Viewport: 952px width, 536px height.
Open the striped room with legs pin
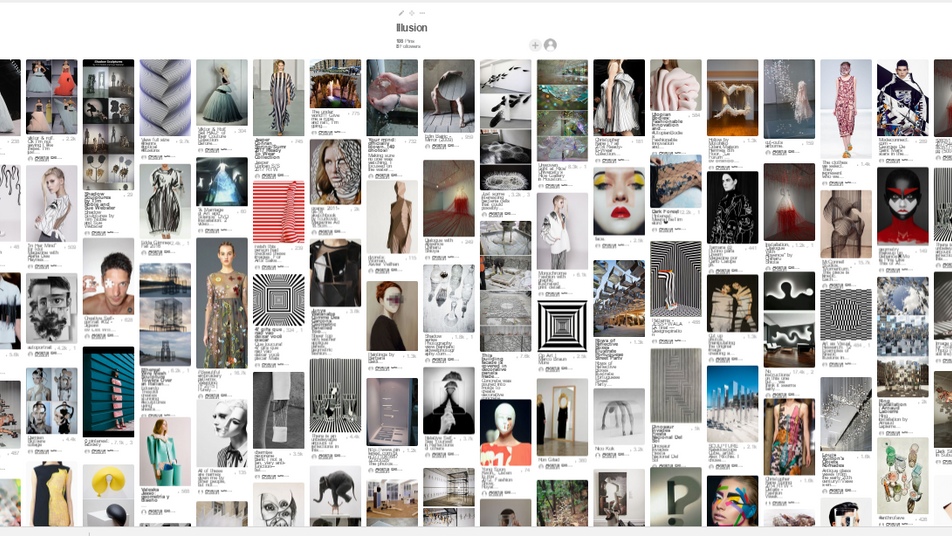point(676,279)
